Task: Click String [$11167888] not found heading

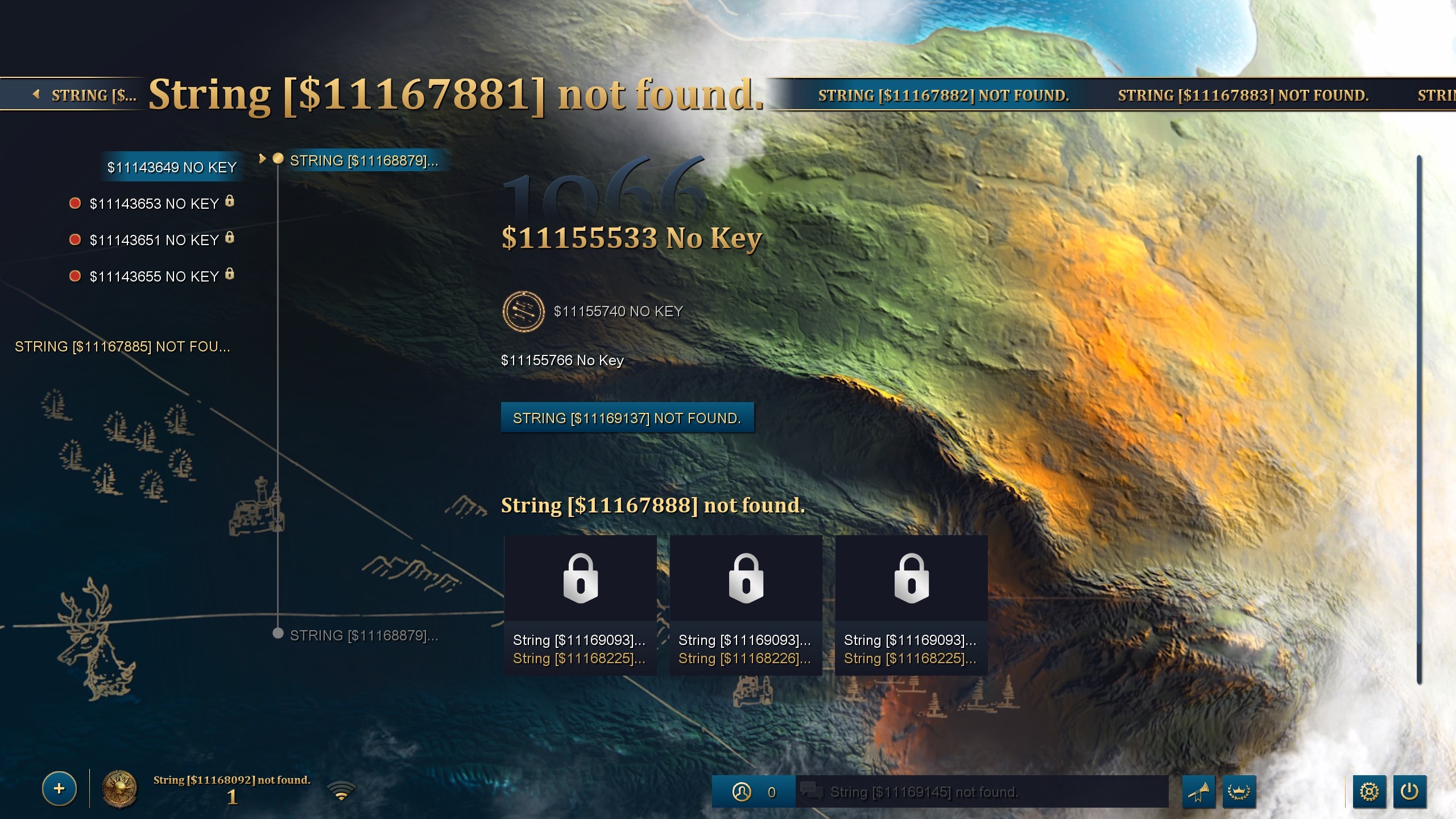Action: coord(653,505)
